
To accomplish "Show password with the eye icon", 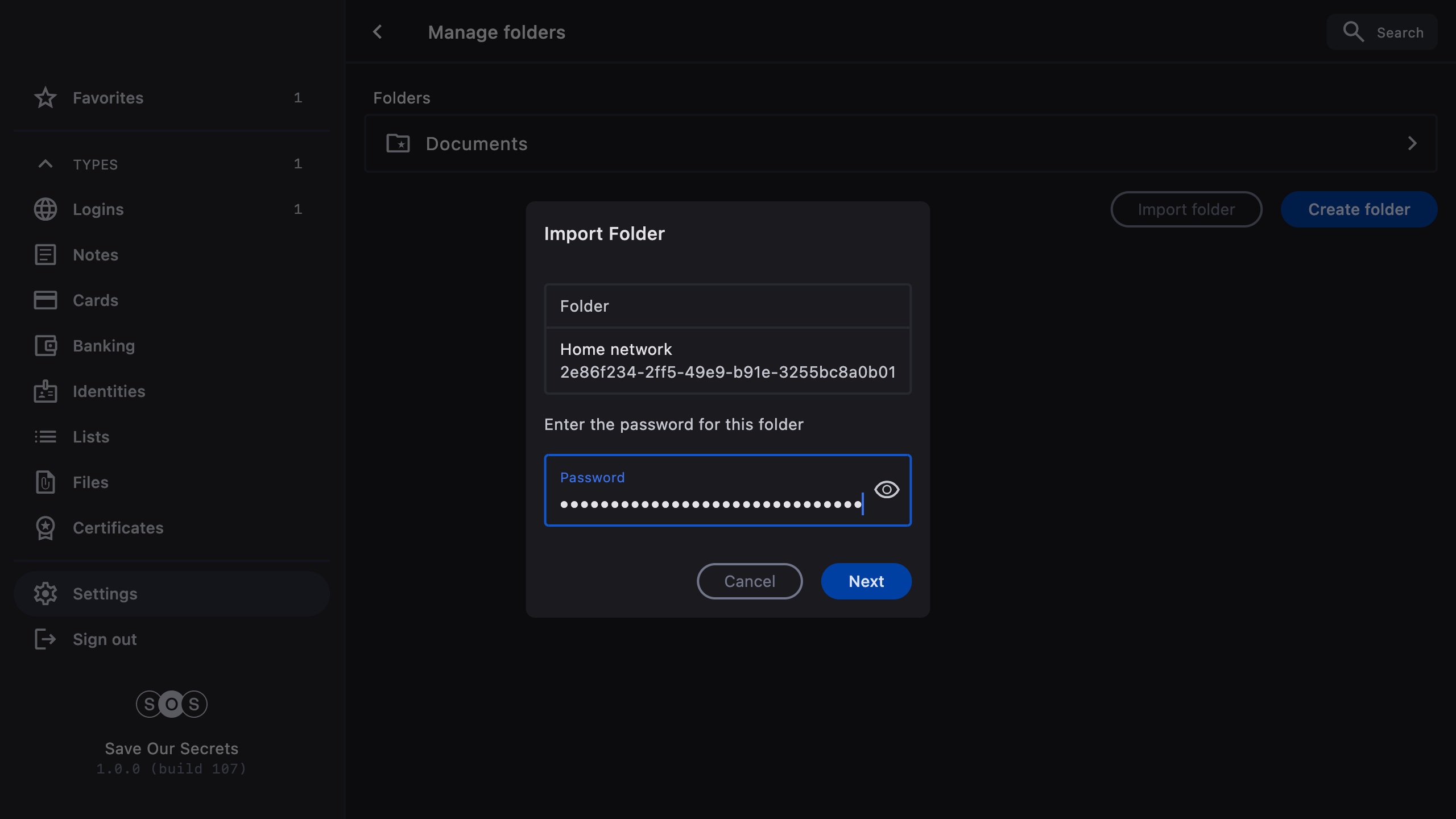I will click(x=886, y=490).
